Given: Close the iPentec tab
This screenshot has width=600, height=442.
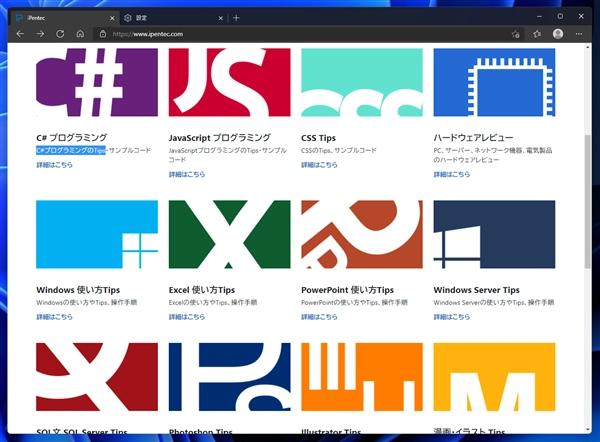Looking at the screenshot, I should point(112,18).
